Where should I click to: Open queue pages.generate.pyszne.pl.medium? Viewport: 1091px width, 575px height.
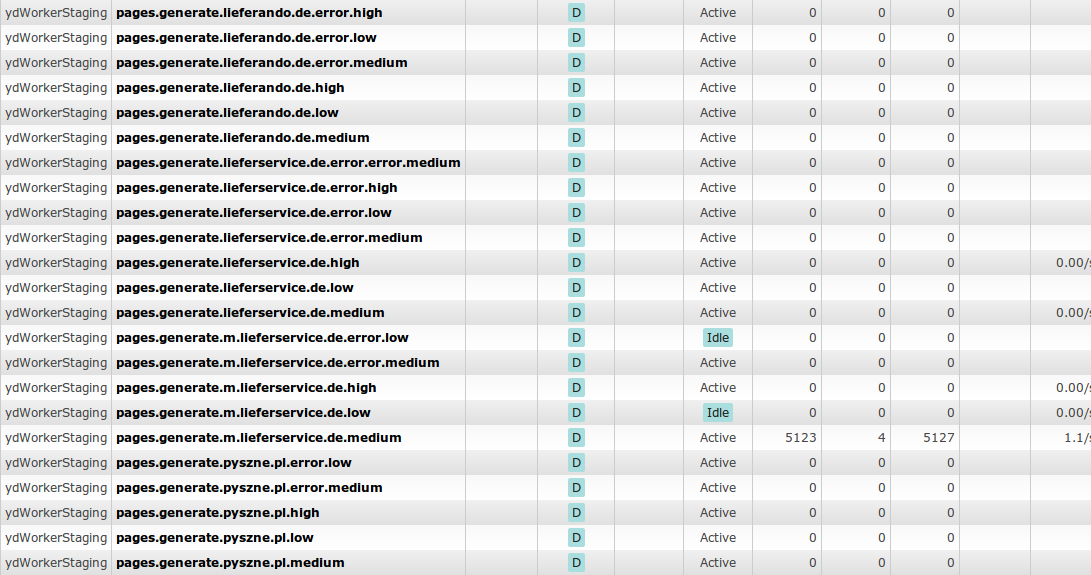point(230,563)
